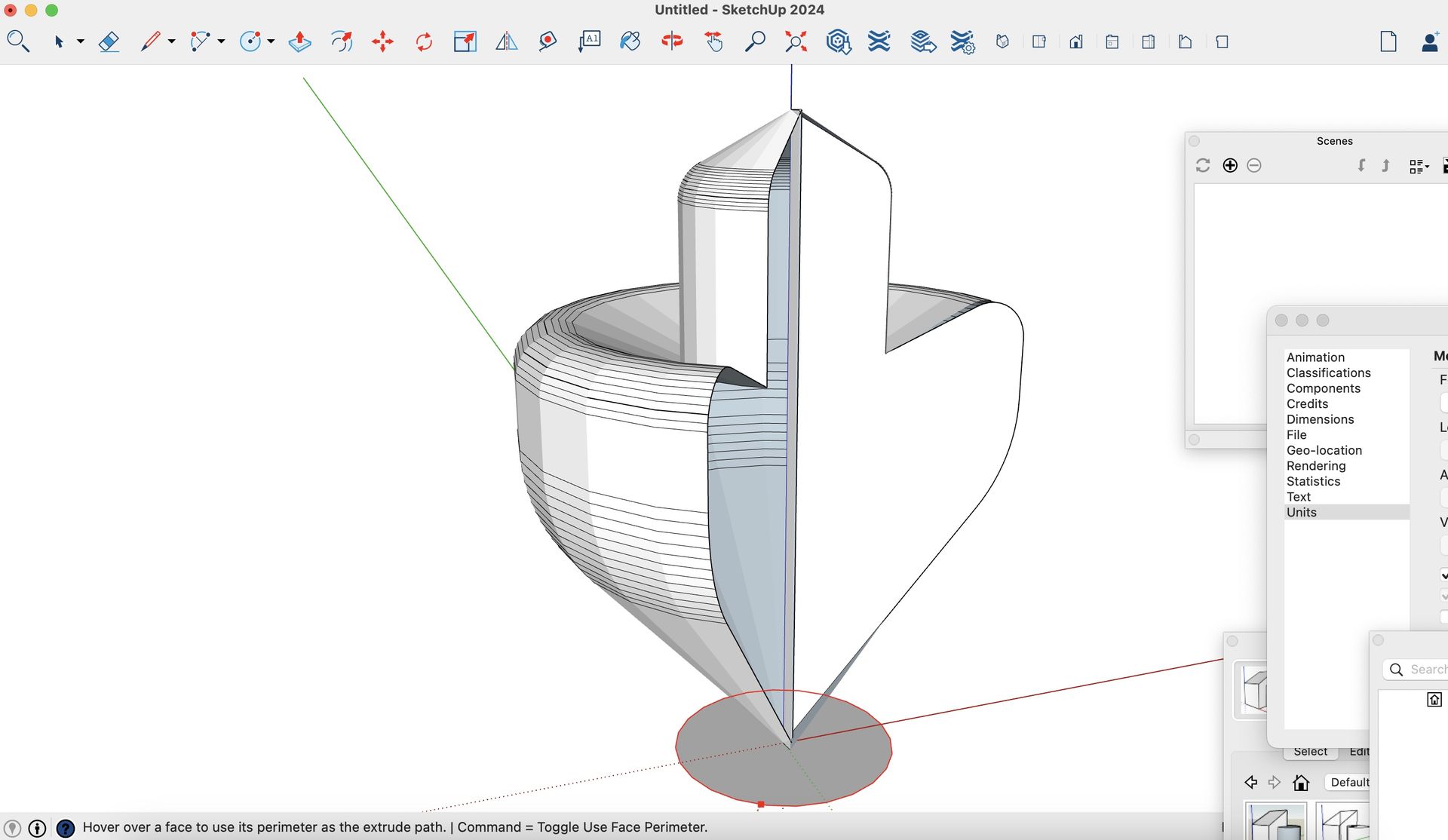Expand the Select tool dropdown arrow
This screenshot has width=1448, height=840.
pos(80,42)
